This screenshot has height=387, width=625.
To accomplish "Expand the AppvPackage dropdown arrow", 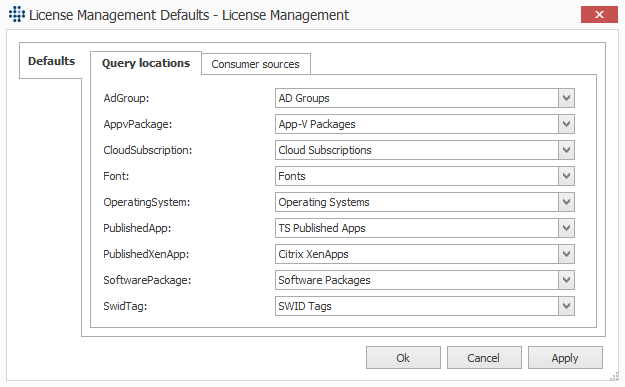I will point(566,124).
